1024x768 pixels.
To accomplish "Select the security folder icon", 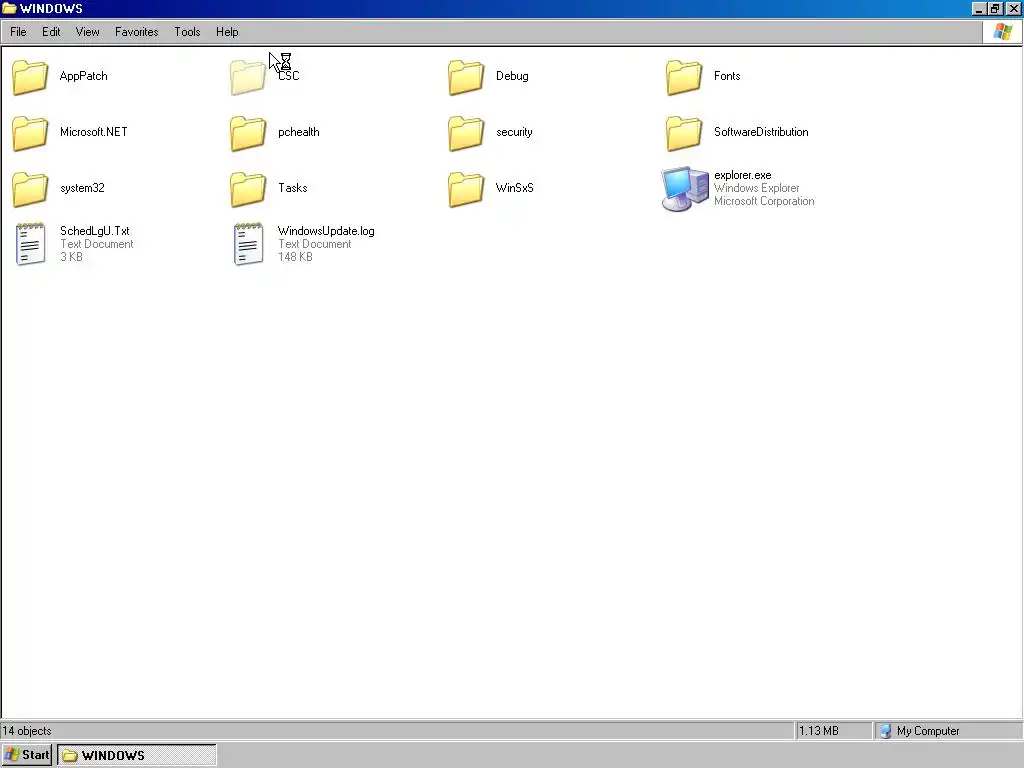I will point(466,133).
